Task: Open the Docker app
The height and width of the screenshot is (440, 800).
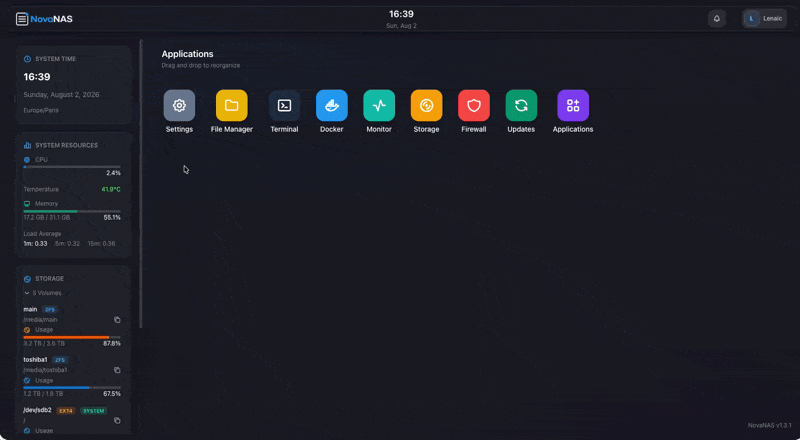Action: (332, 106)
